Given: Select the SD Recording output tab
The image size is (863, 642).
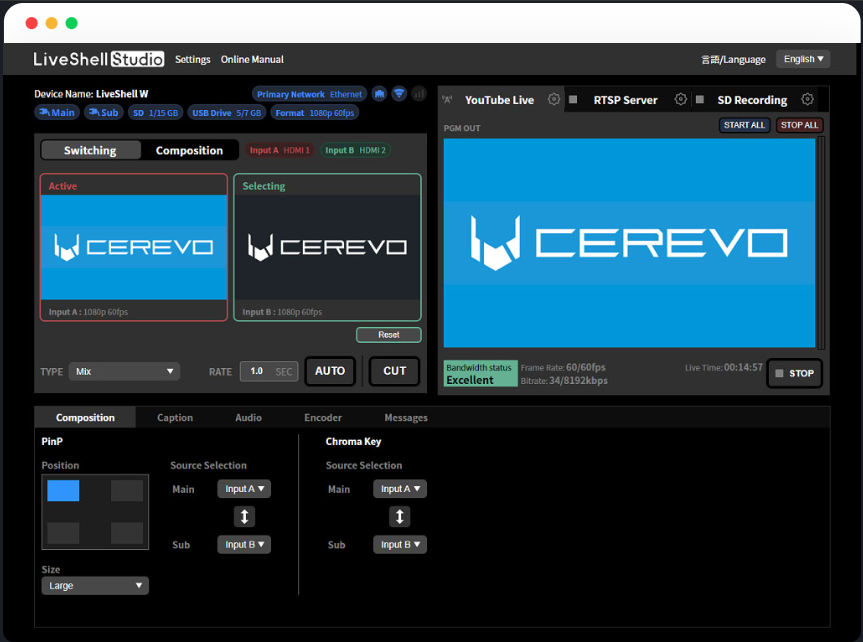Looking at the screenshot, I should [x=752, y=100].
